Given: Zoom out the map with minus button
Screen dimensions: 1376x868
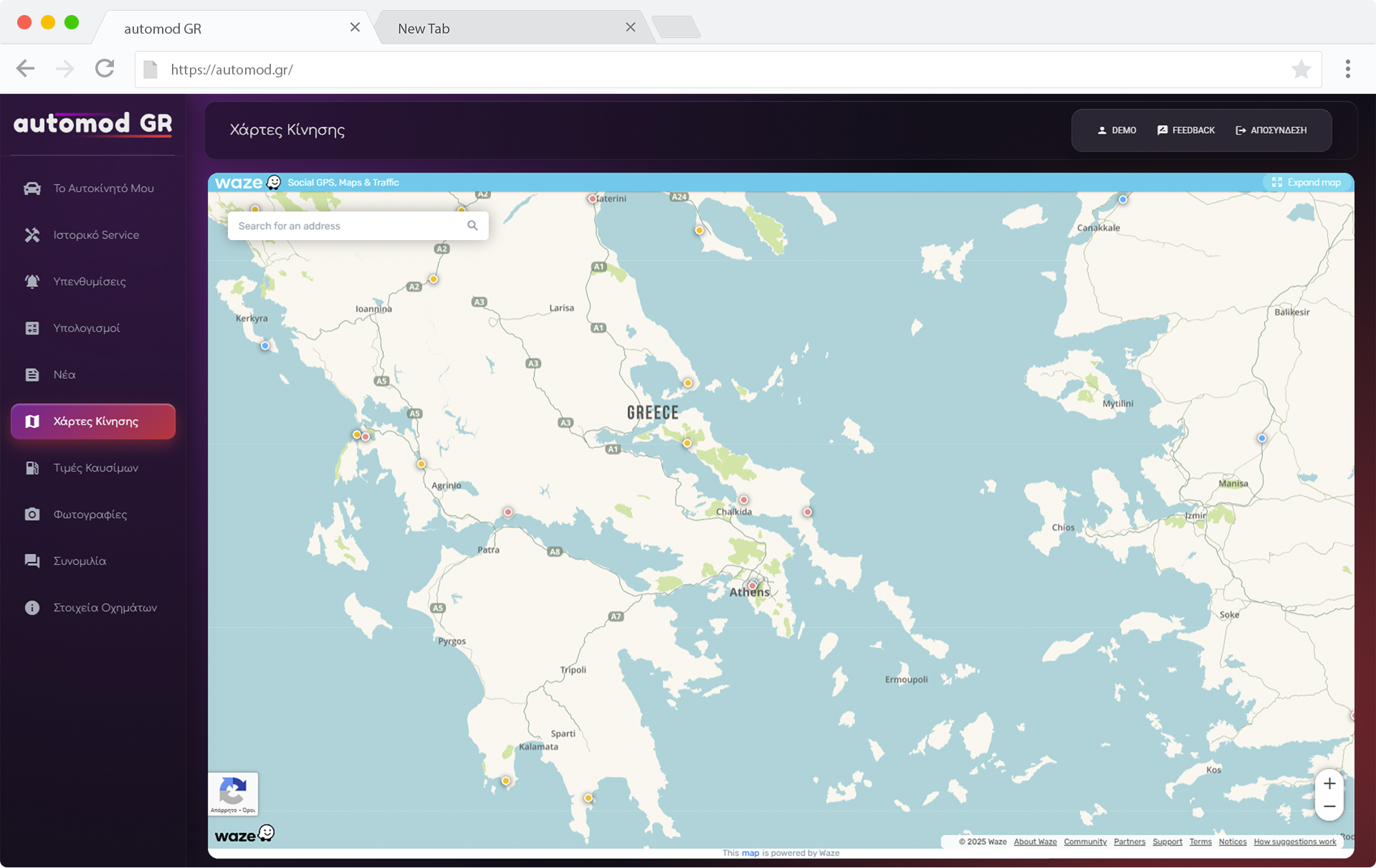Looking at the screenshot, I should coord(1329,807).
